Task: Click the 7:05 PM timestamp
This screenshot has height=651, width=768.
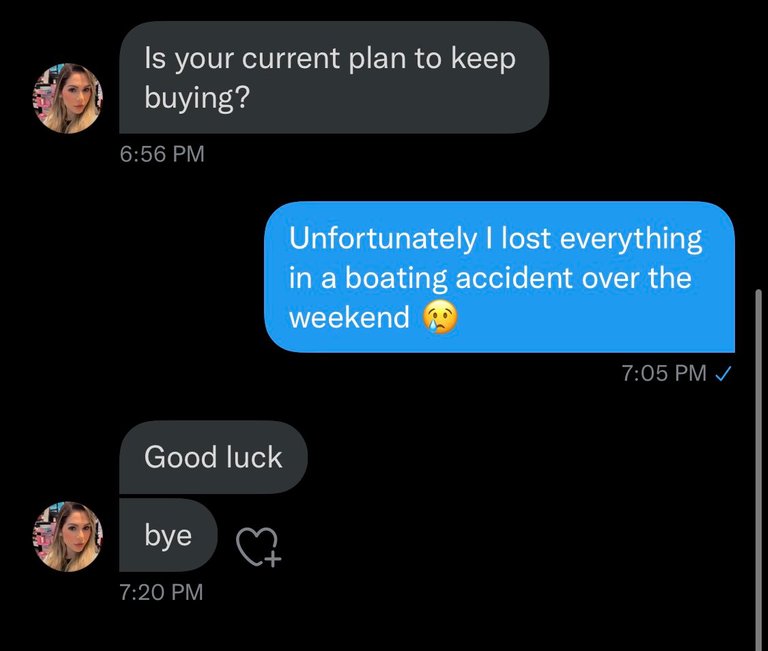Action: click(x=664, y=373)
